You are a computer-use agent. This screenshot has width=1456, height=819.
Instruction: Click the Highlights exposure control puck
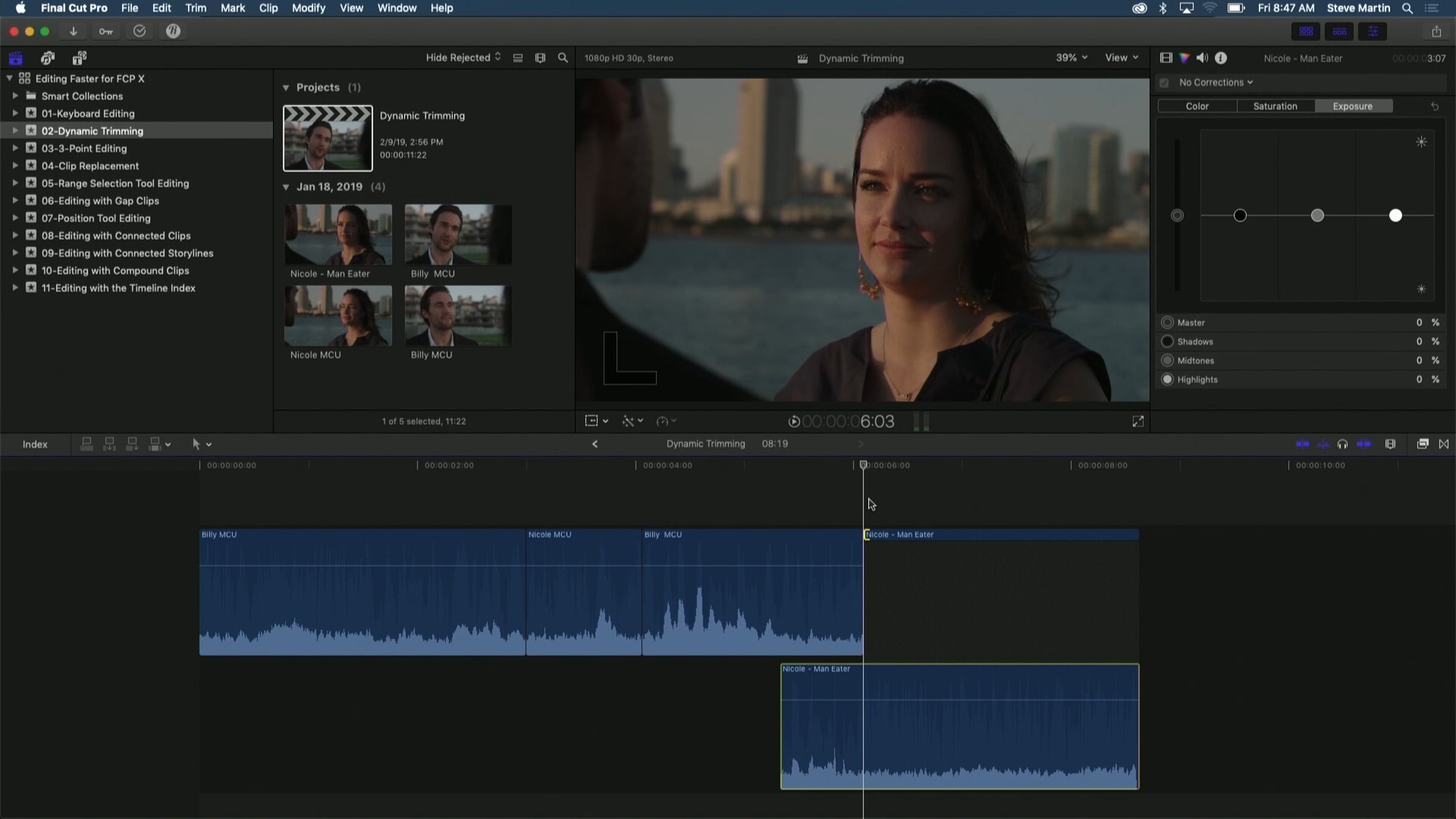pyautogui.click(x=1395, y=215)
